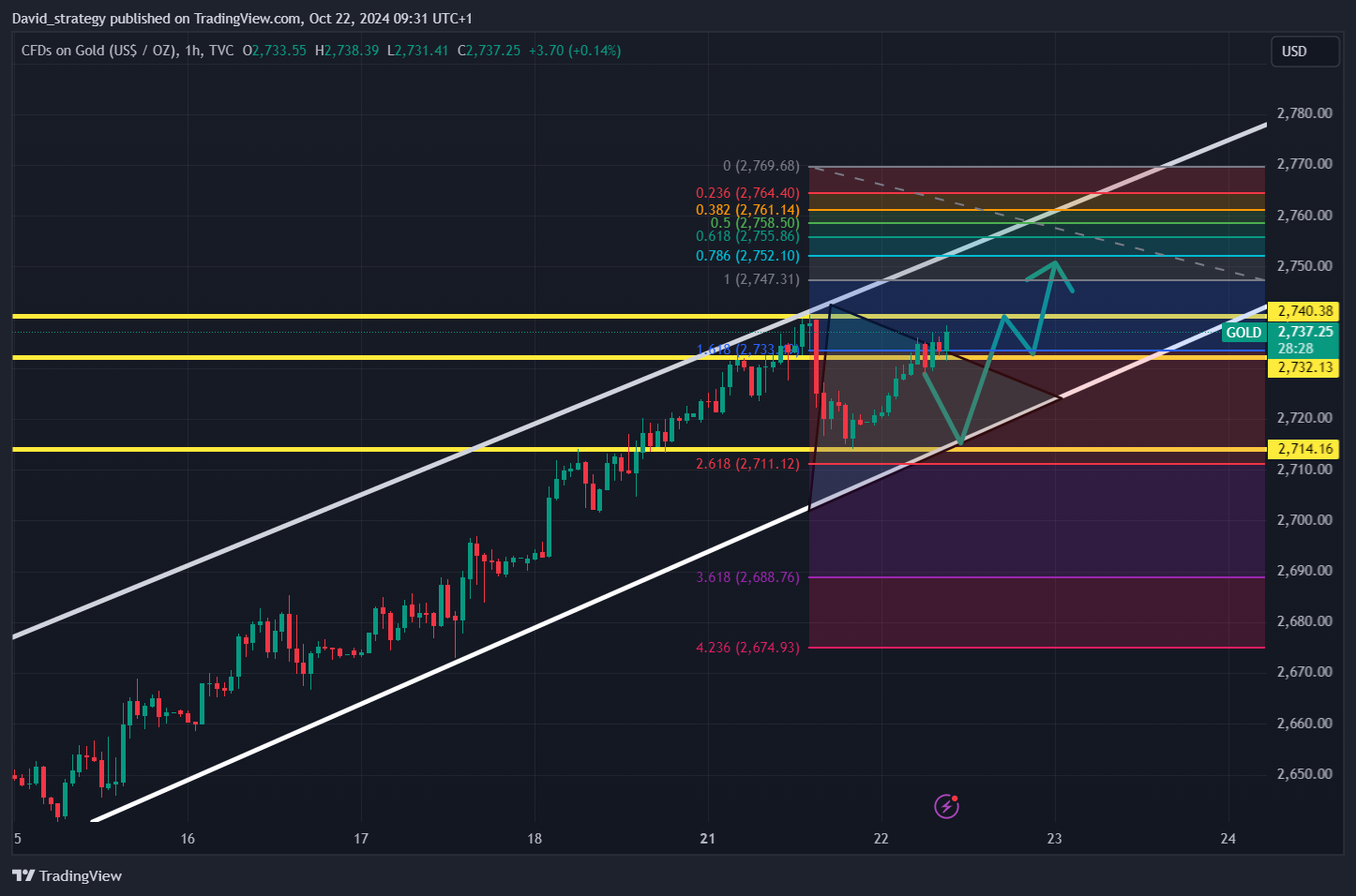Click the published header text David_strategy
Screen dimensions: 1356x896
point(58,19)
